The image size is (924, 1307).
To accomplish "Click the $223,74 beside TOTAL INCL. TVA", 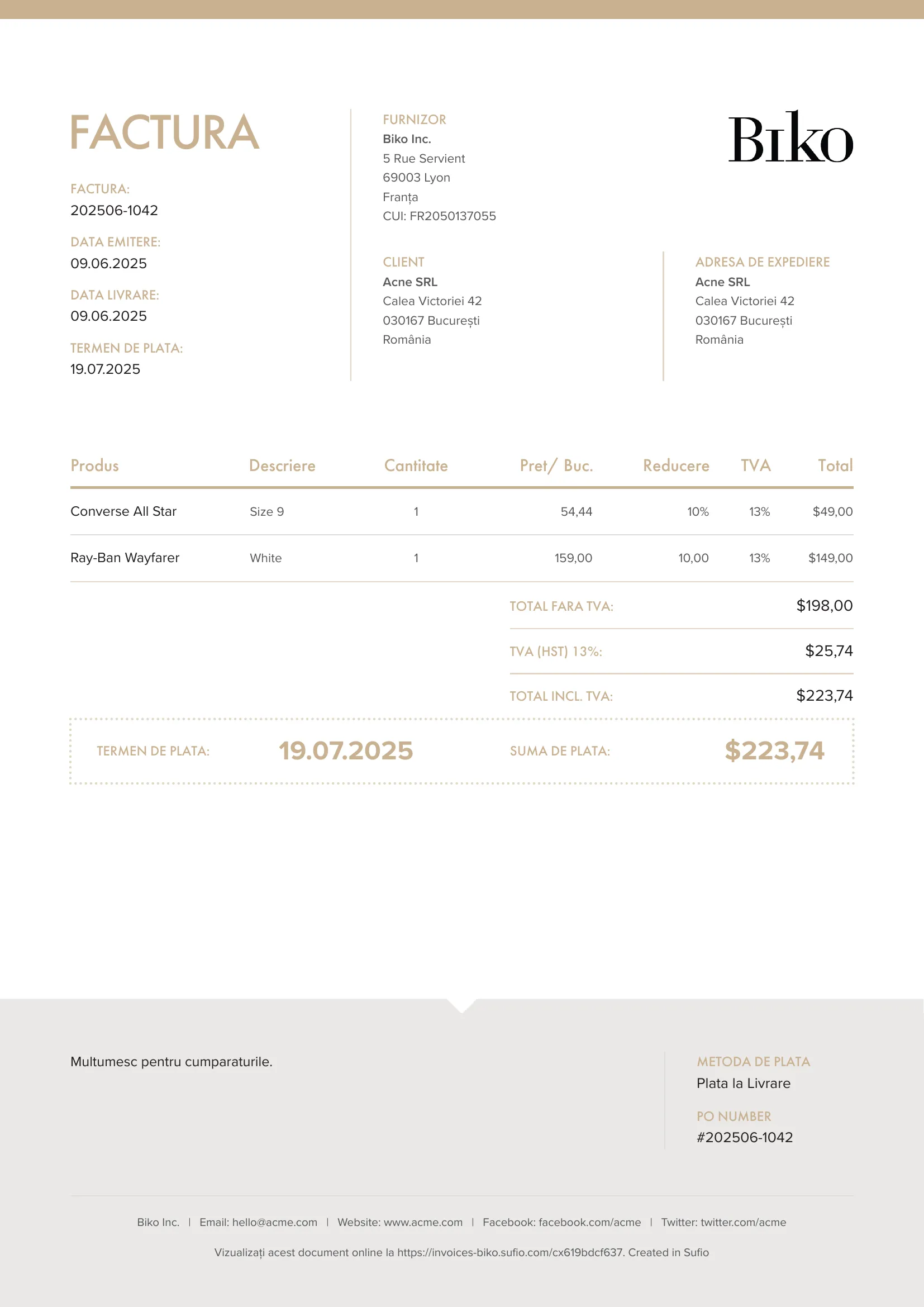I will [x=825, y=696].
